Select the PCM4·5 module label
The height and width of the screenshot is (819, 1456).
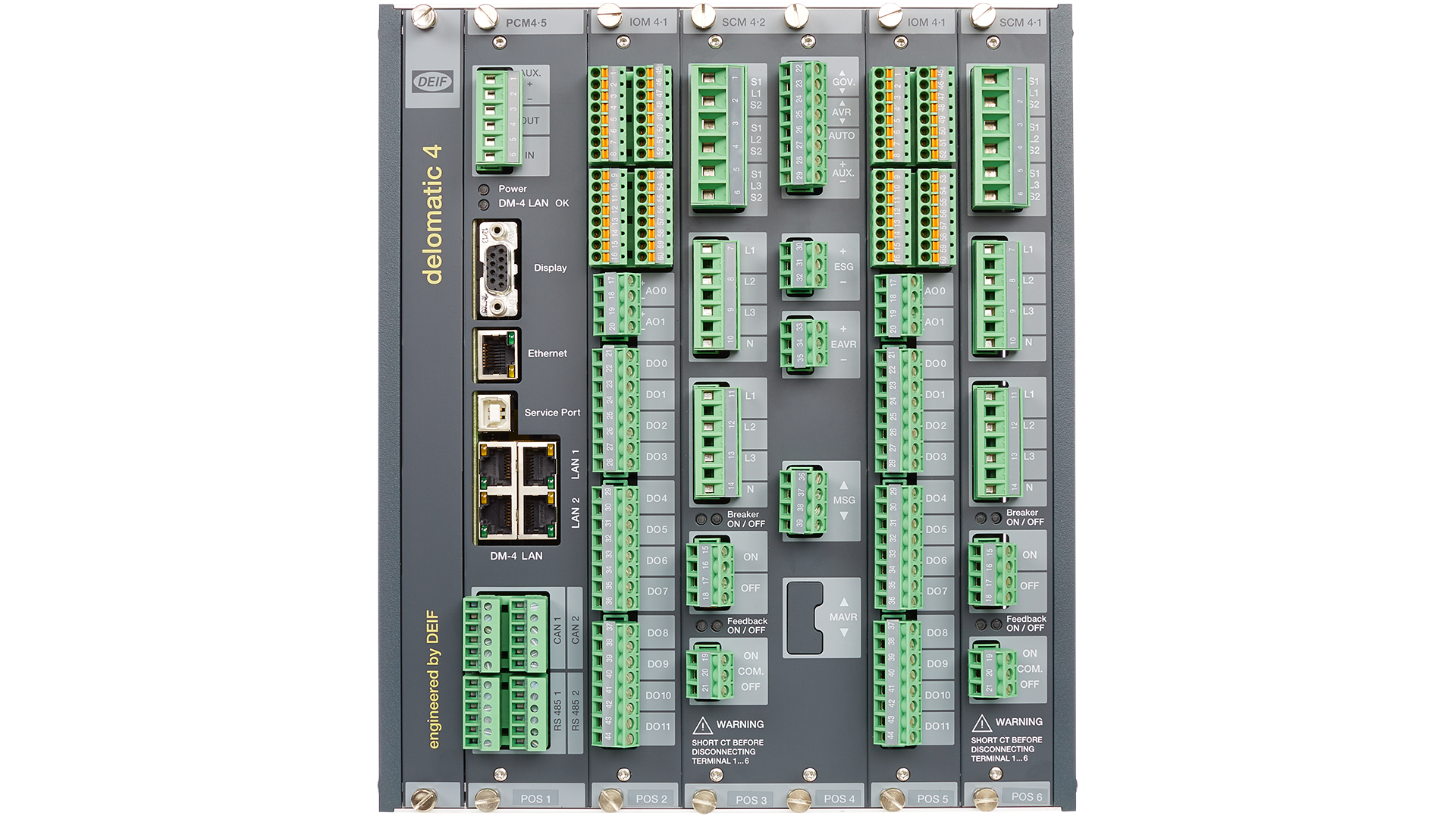(526, 23)
